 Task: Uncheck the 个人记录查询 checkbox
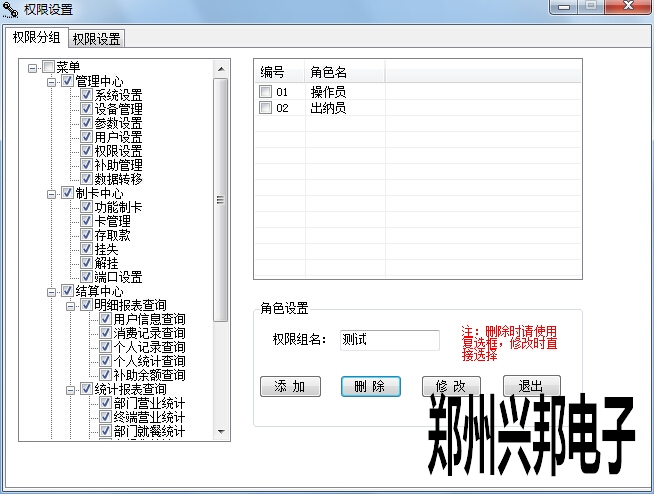pyautogui.click(x=105, y=347)
